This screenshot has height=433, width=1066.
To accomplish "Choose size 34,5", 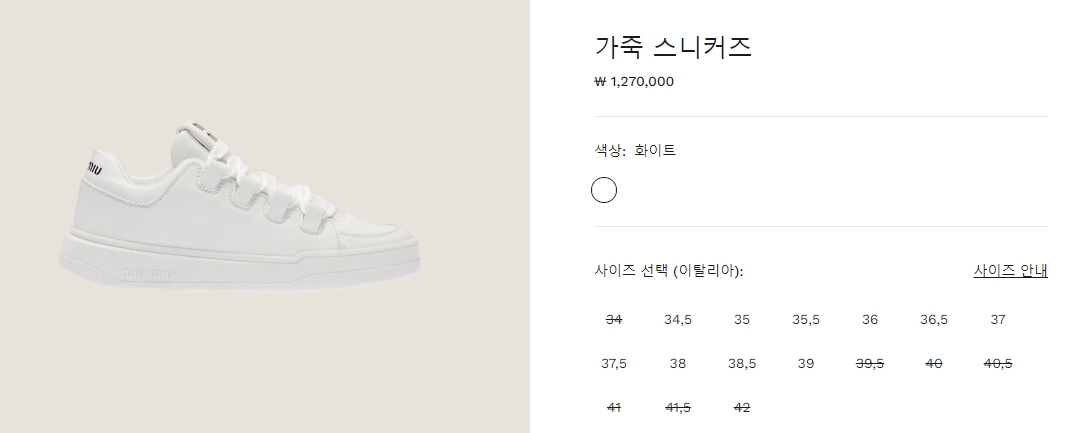I will point(678,320).
